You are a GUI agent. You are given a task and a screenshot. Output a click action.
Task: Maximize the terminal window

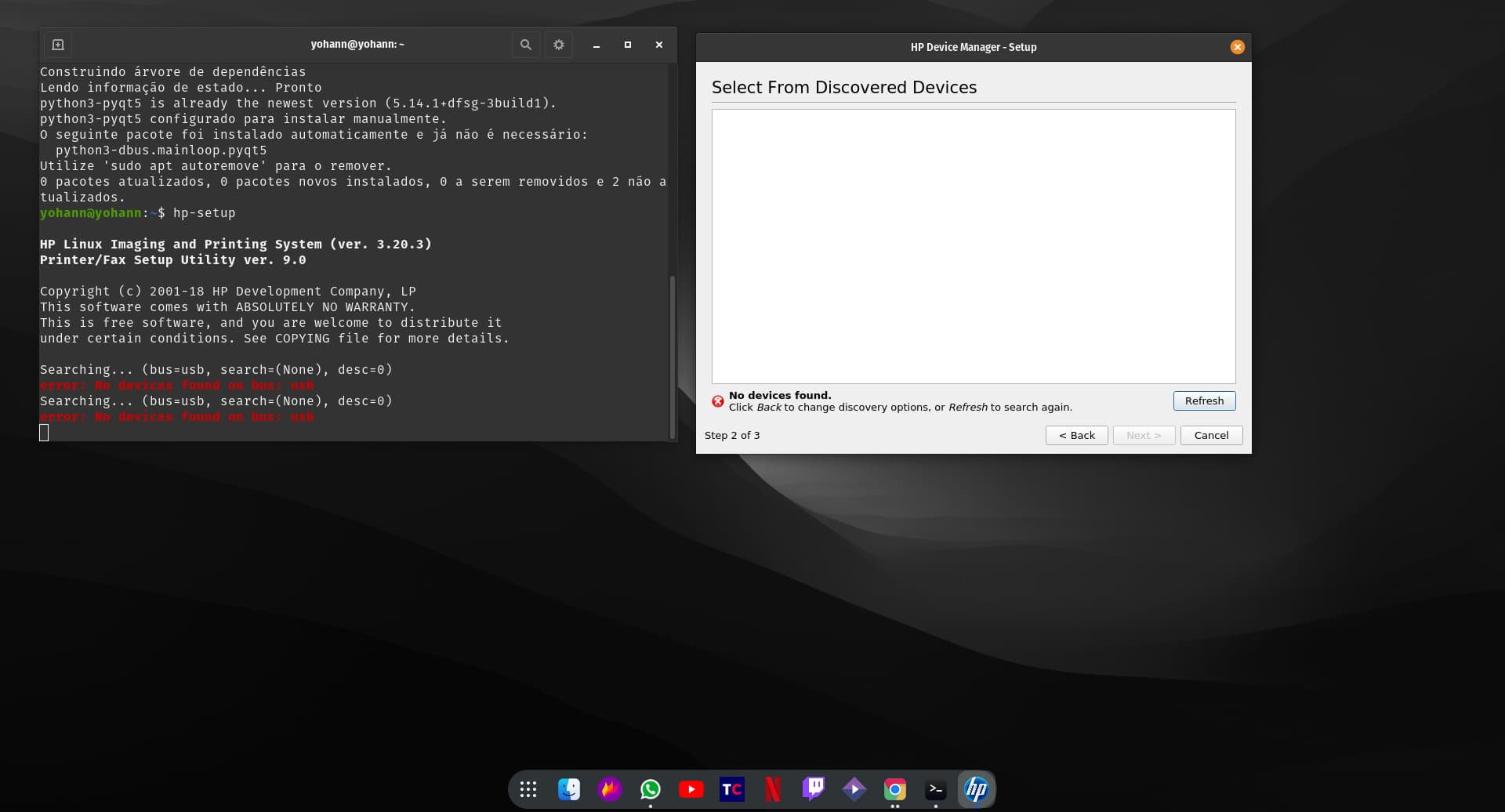pyautogui.click(x=627, y=45)
